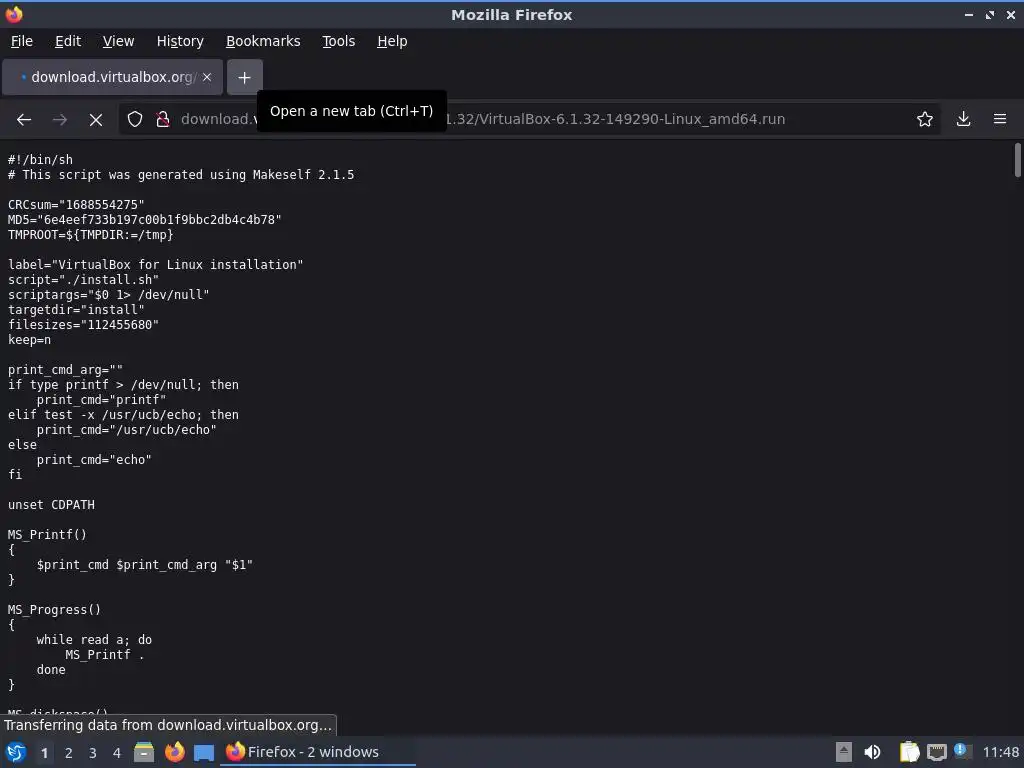
Task: Stop loading the page
Action: click(x=95, y=120)
